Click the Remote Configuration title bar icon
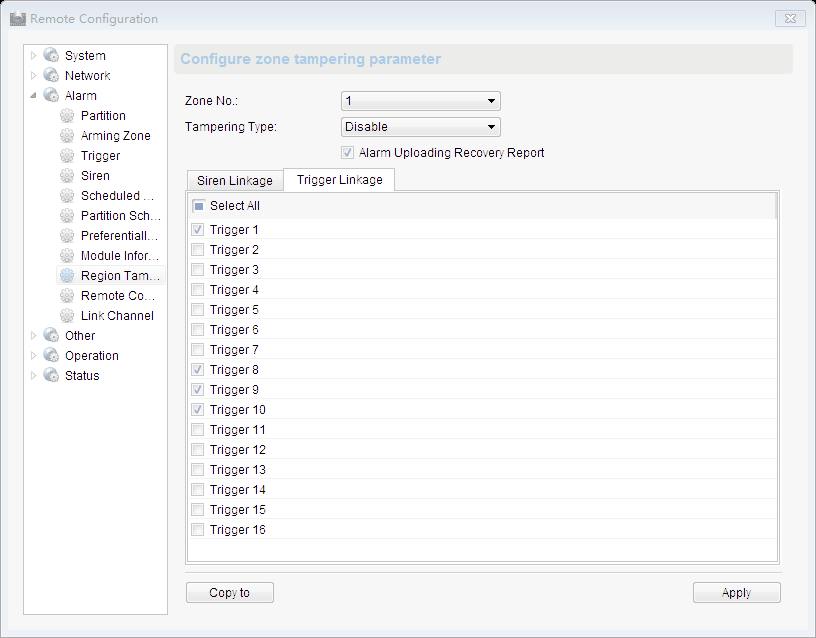 18,19
